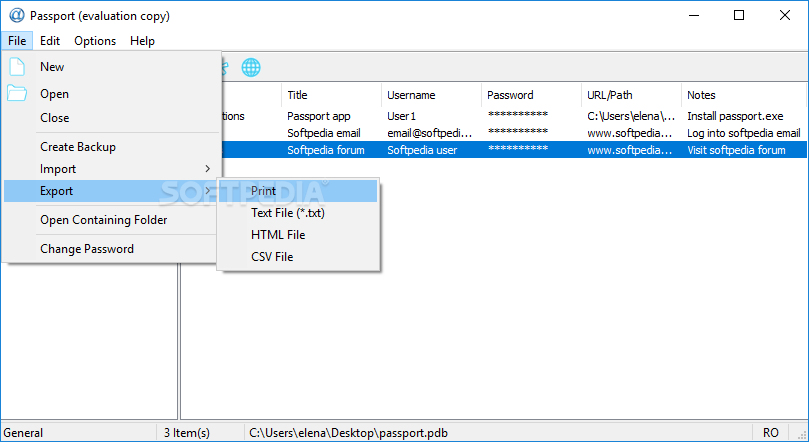Minimize the Passport window
Image resolution: width=809 pixels, height=442 pixels.
(694, 15)
